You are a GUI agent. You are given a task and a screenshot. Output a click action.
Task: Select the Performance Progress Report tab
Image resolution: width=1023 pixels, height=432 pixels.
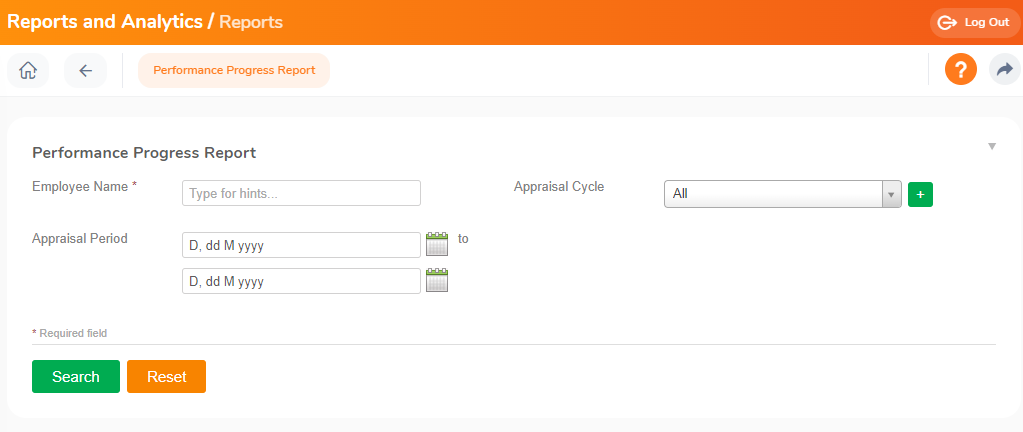pyautogui.click(x=234, y=70)
